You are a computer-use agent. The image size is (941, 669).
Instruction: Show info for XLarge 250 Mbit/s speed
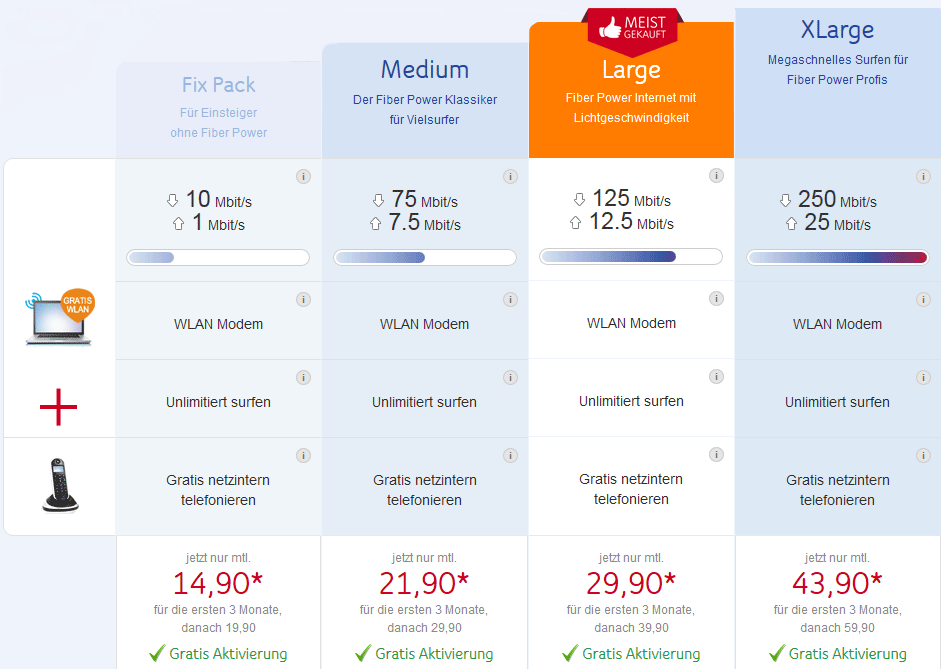(x=923, y=177)
